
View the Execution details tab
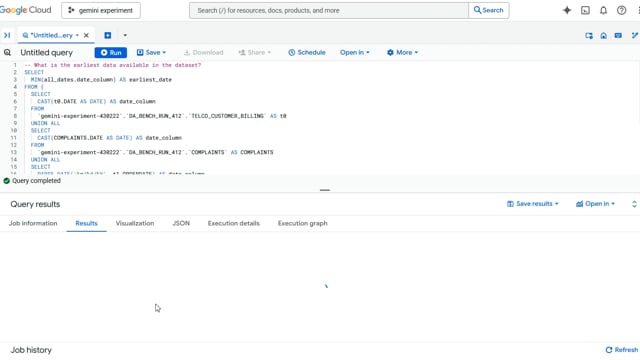click(x=233, y=223)
